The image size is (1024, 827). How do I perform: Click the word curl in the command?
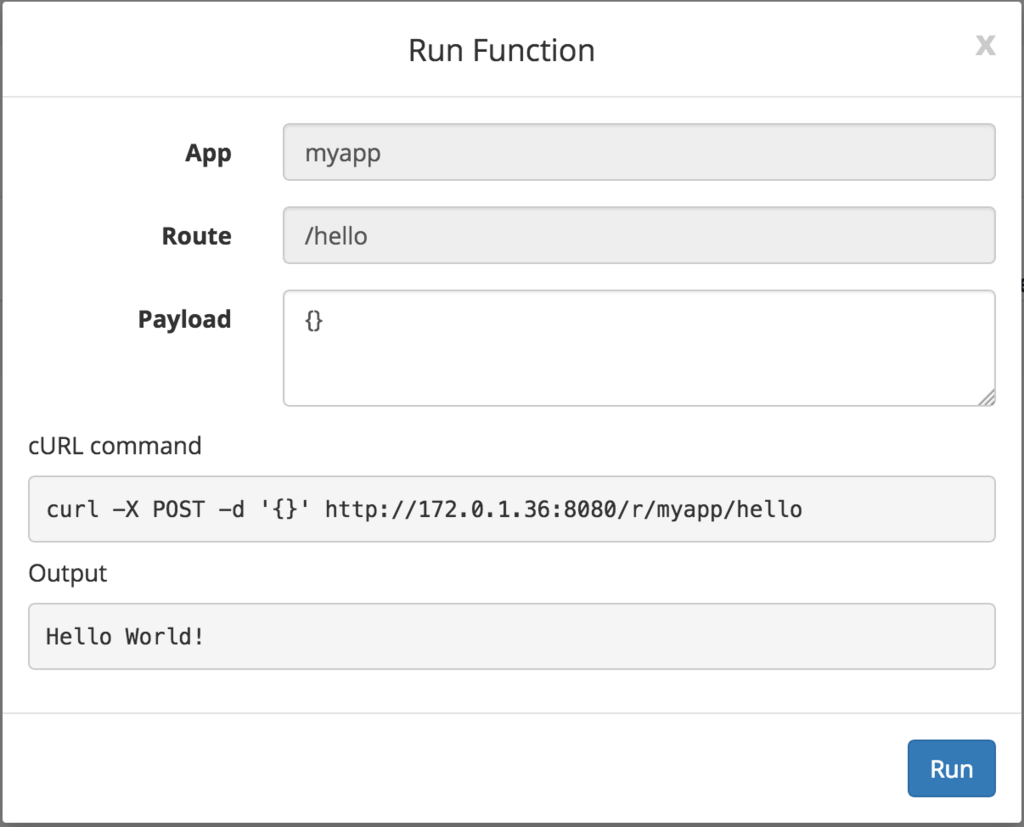click(x=72, y=510)
